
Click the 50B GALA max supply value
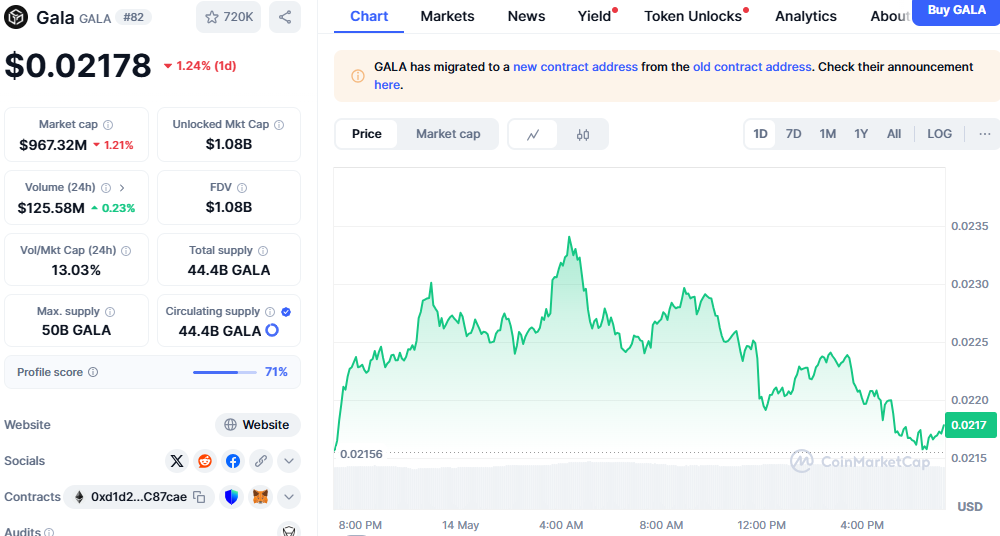(77, 331)
